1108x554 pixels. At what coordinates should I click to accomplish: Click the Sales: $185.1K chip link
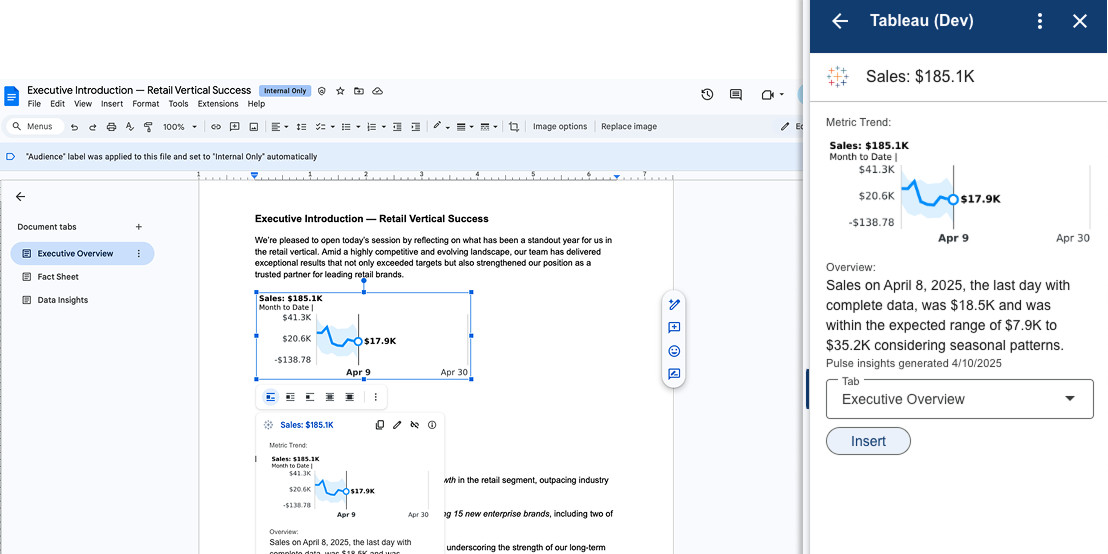[307, 425]
